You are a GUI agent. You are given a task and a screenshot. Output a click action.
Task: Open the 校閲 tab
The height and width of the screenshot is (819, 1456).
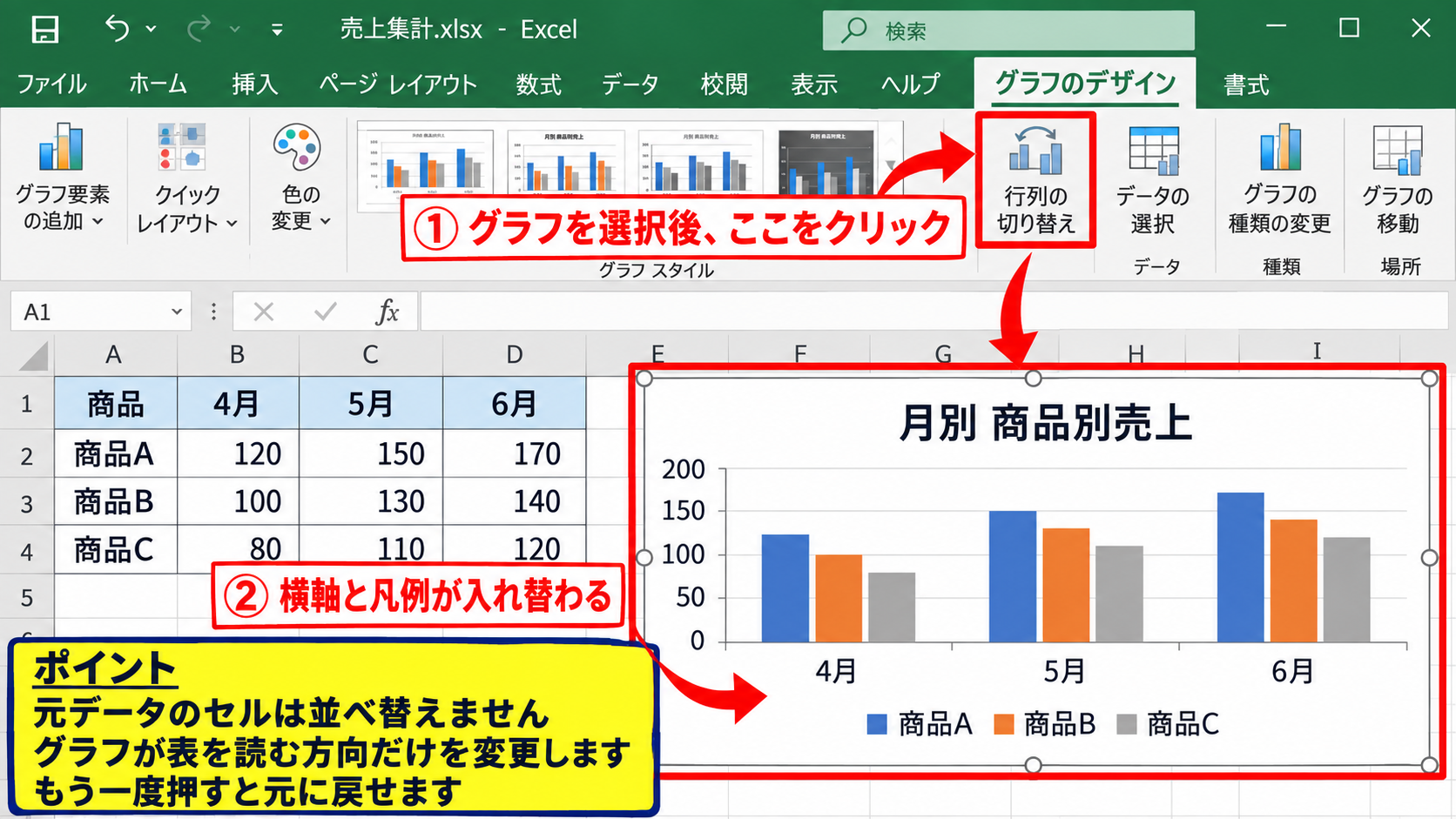click(724, 84)
